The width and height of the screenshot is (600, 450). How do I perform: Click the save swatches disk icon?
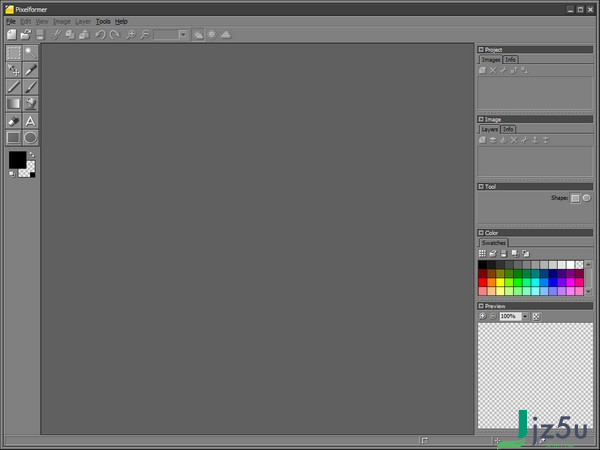504,253
